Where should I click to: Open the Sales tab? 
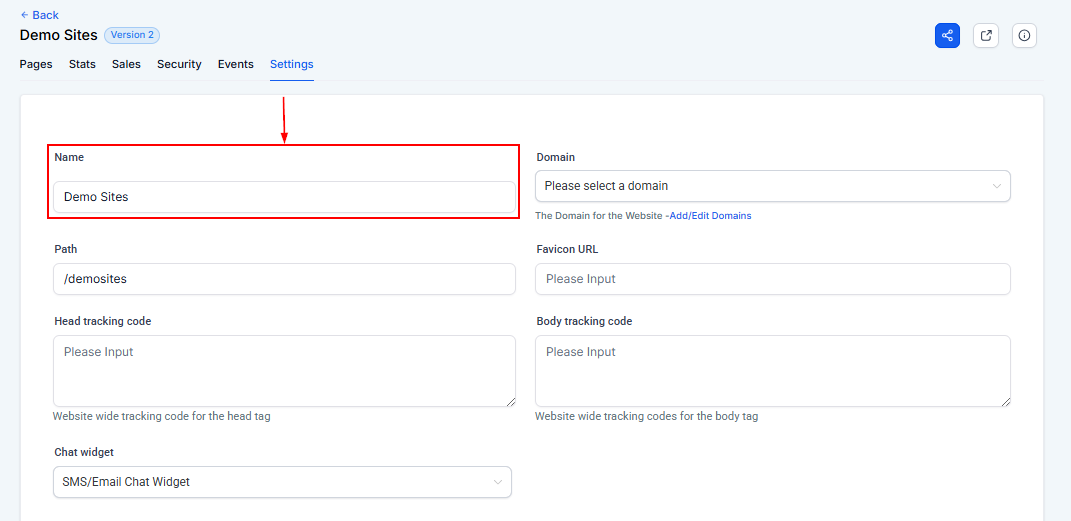(x=126, y=64)
